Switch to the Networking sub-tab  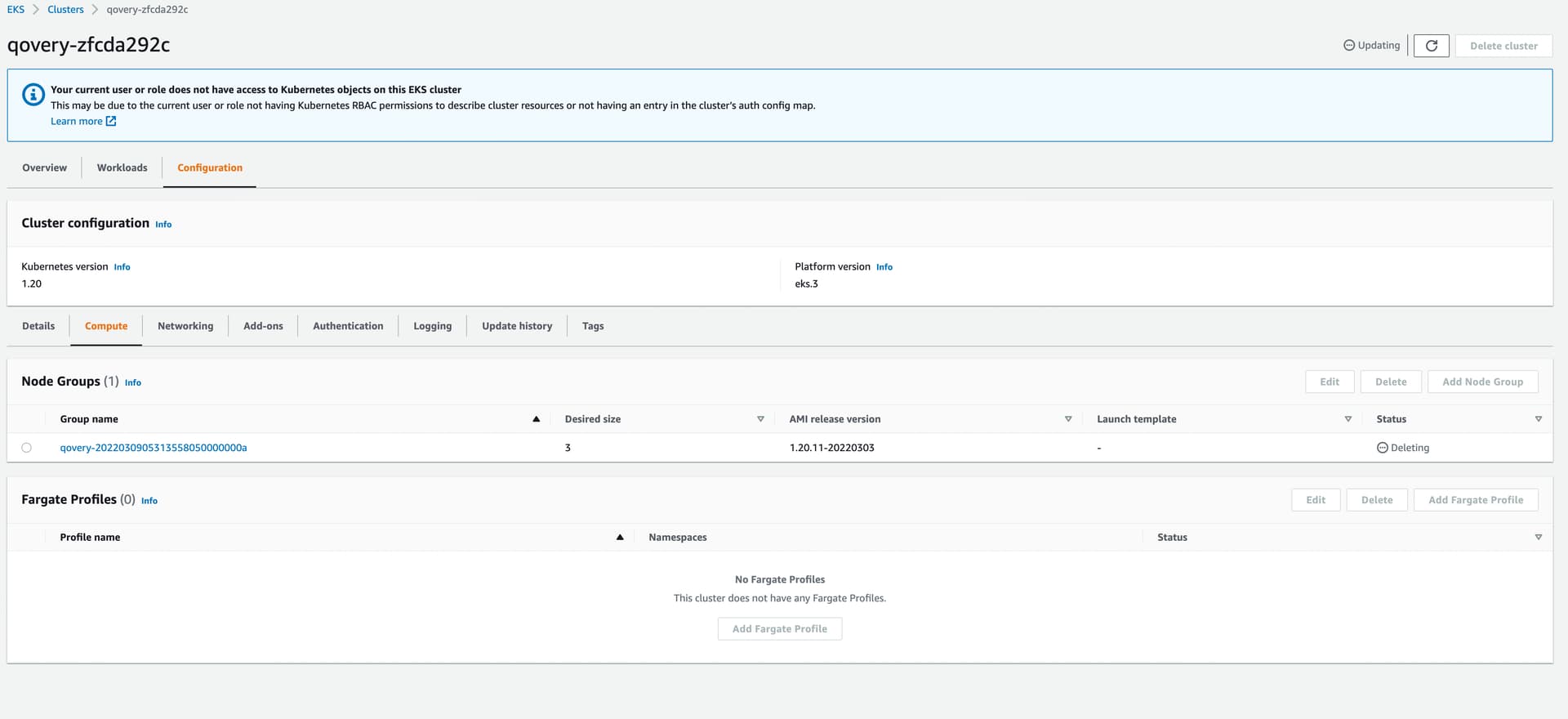tap(185, 326)
